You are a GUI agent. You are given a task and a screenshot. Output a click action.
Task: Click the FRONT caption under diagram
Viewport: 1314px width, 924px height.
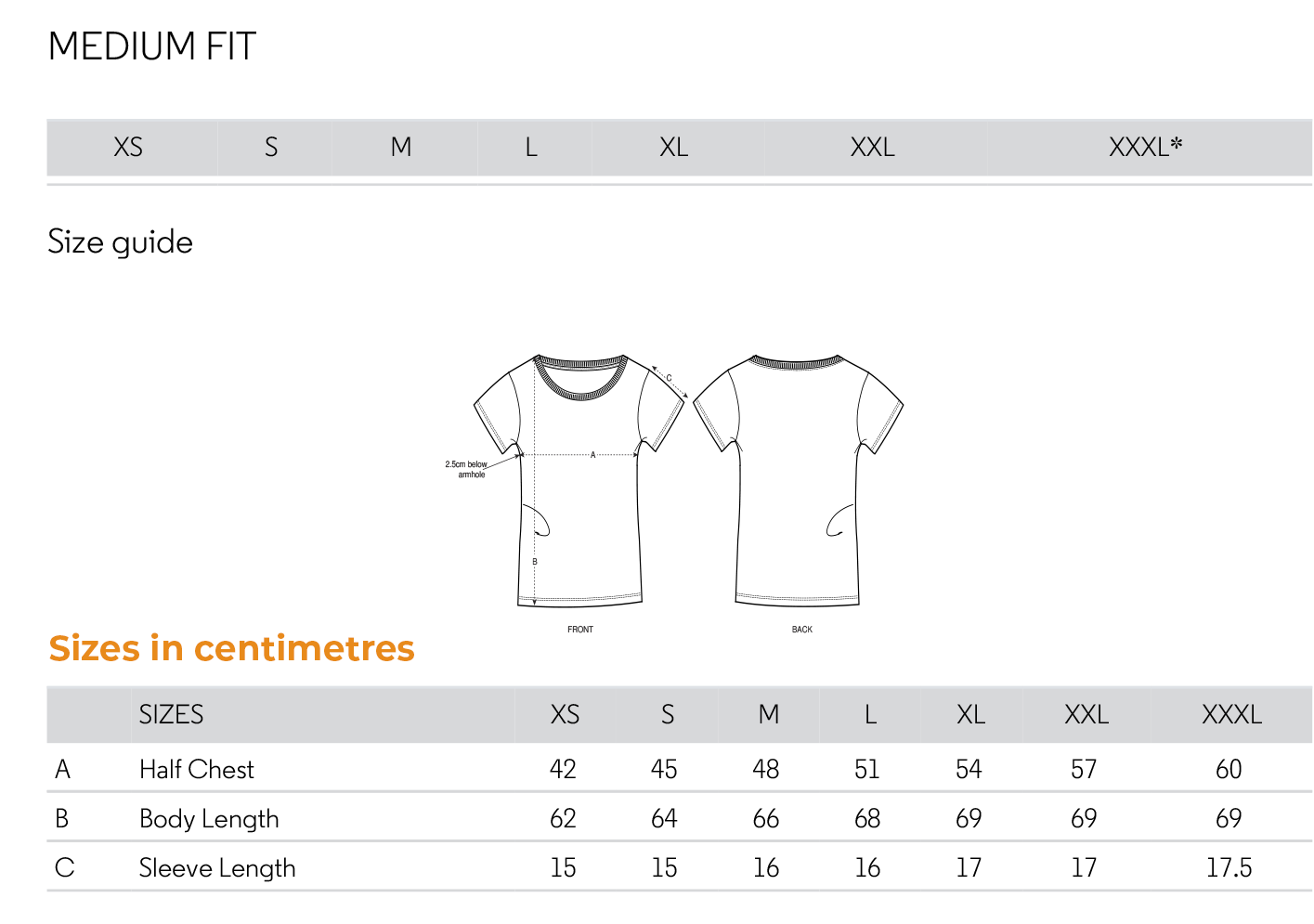click(580, 630)
